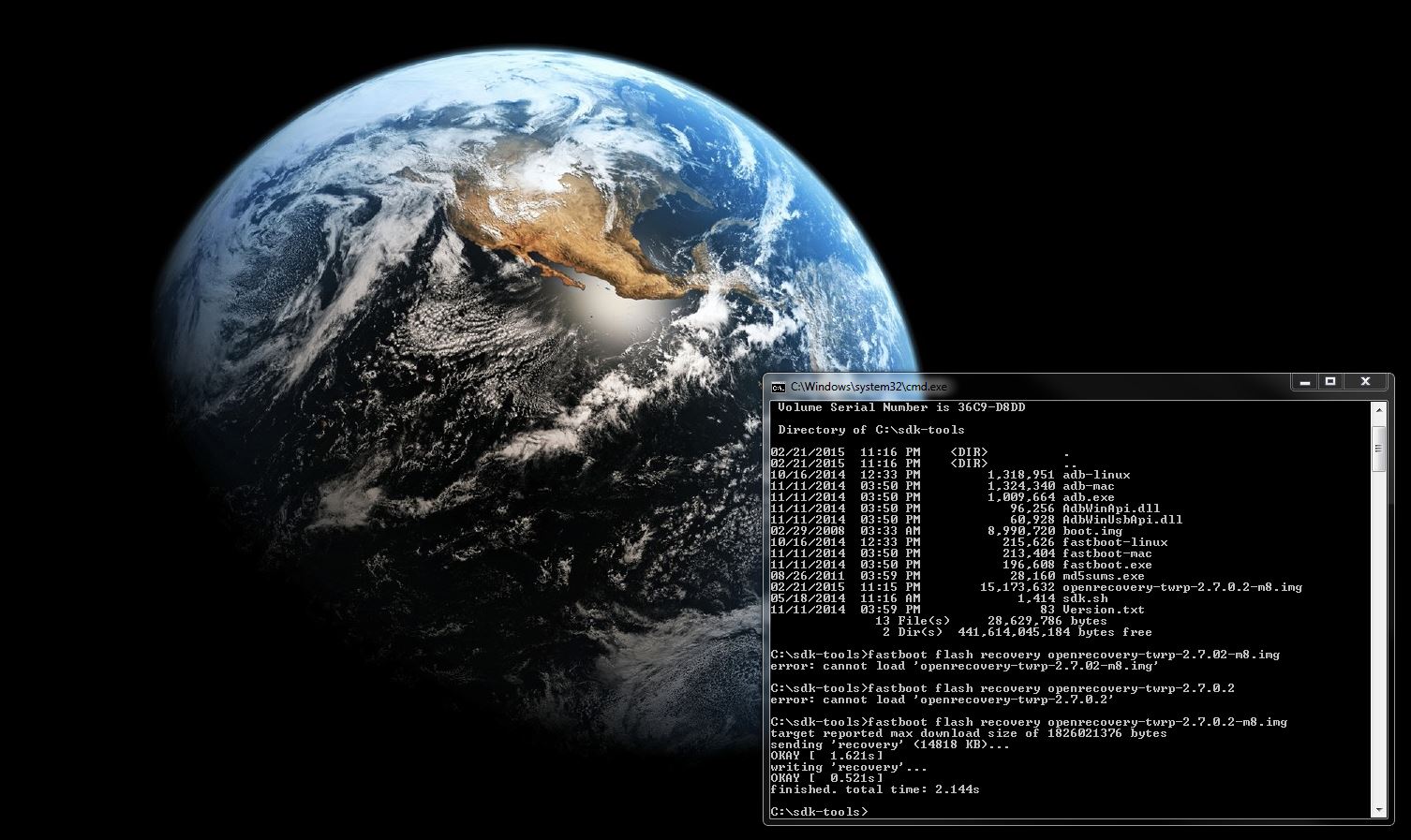This screenshot has width=1411, height=840.
Task: Minimize the cmd.exe window
Action: click(x=1304, y=381)
